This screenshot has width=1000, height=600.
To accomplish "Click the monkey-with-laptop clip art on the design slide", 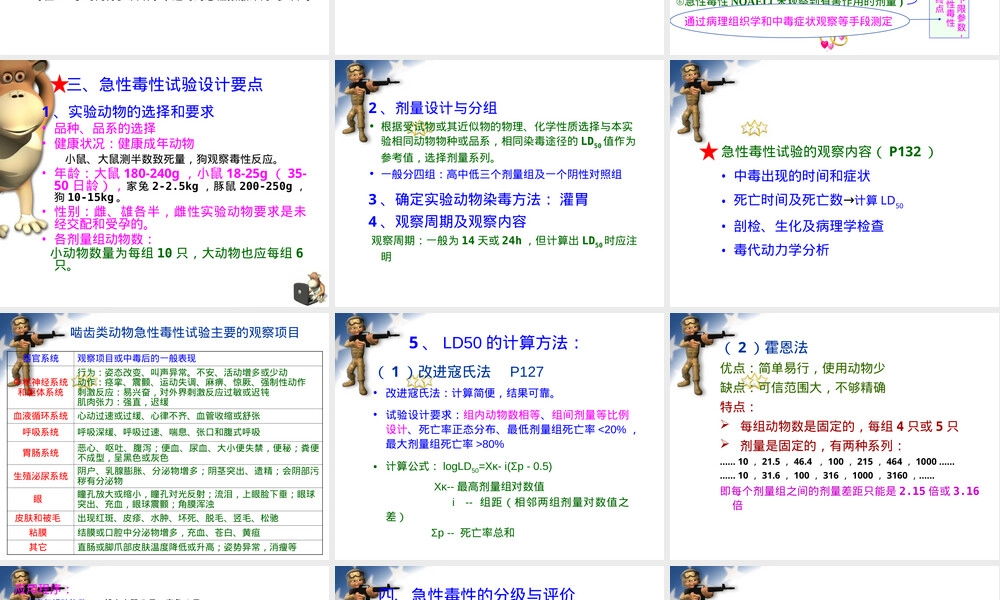I will point(310,288).
